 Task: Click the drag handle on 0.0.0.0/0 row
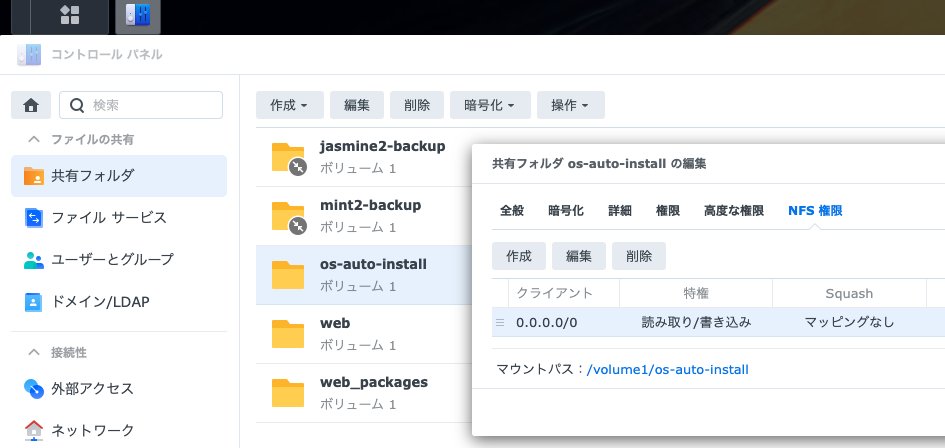click(x=500, y=323)
